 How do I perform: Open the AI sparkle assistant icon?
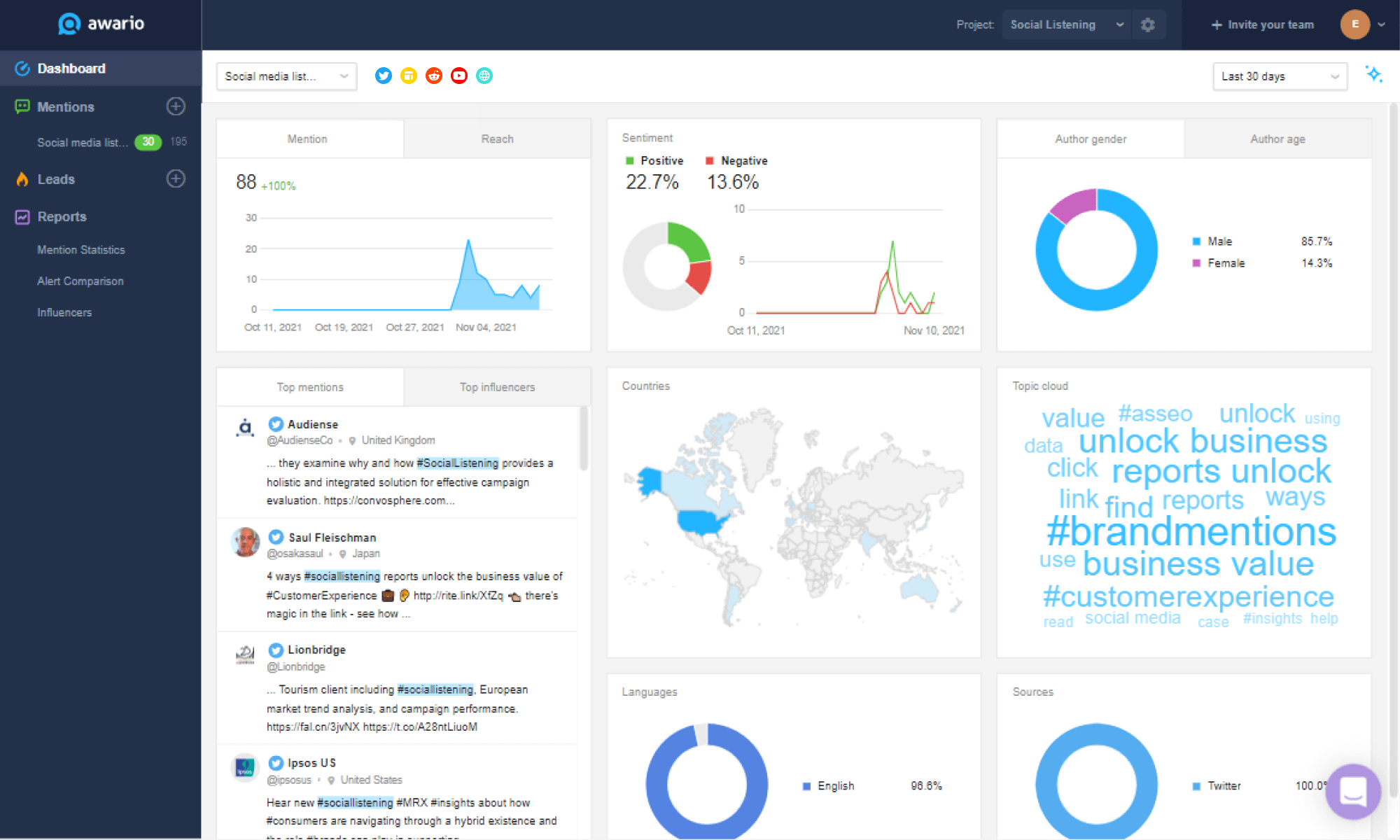[x=1374, y=73]
